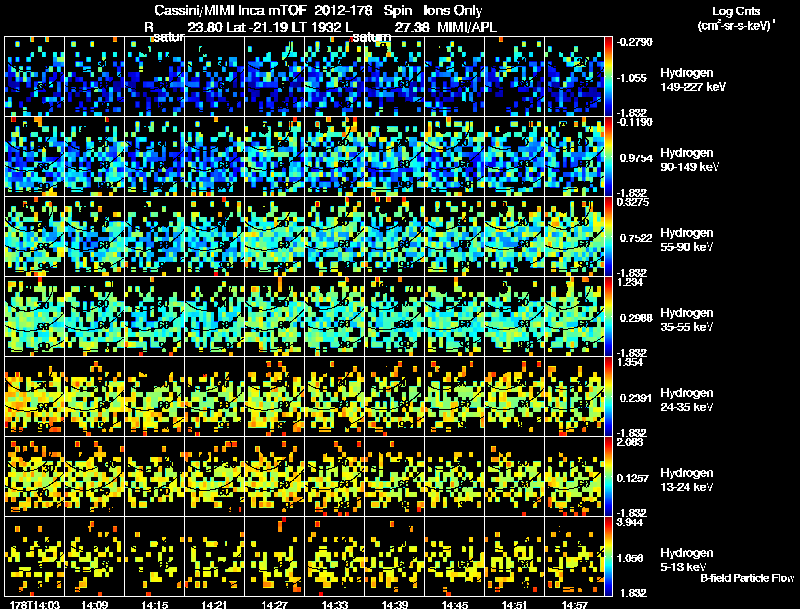Click the '14:51' time axis label
The width and height of the screenshot is (800, 609).
click(x=515, y=604)
